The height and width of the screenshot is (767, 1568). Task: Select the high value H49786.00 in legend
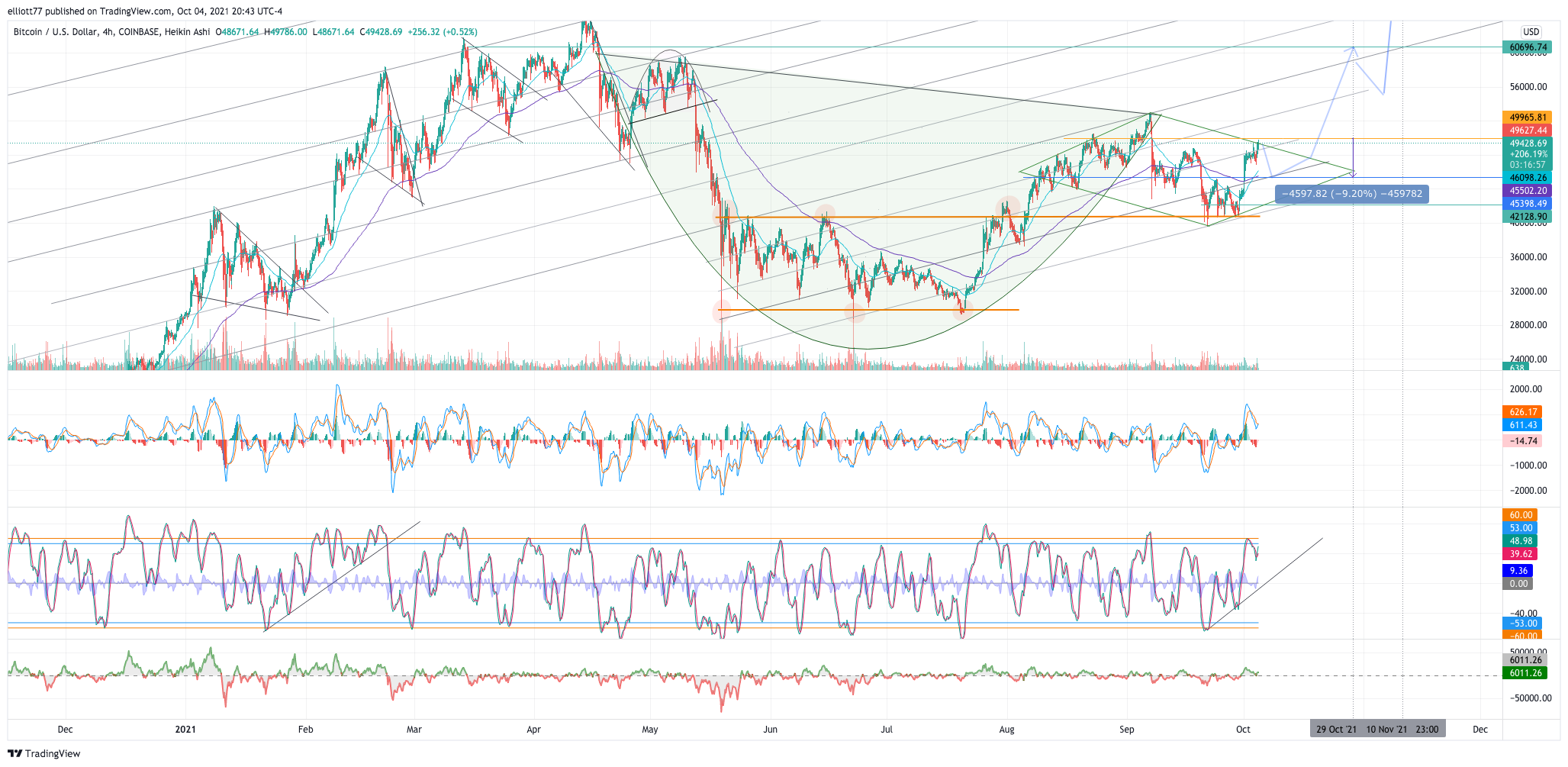(285, 32)
